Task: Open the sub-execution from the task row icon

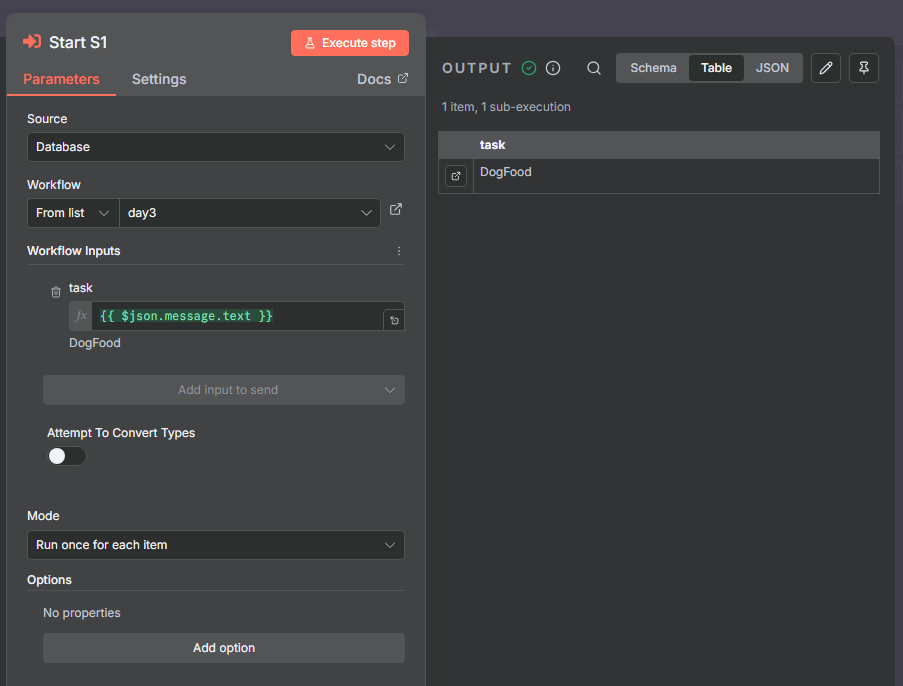Action: click(x=455, y=175)
